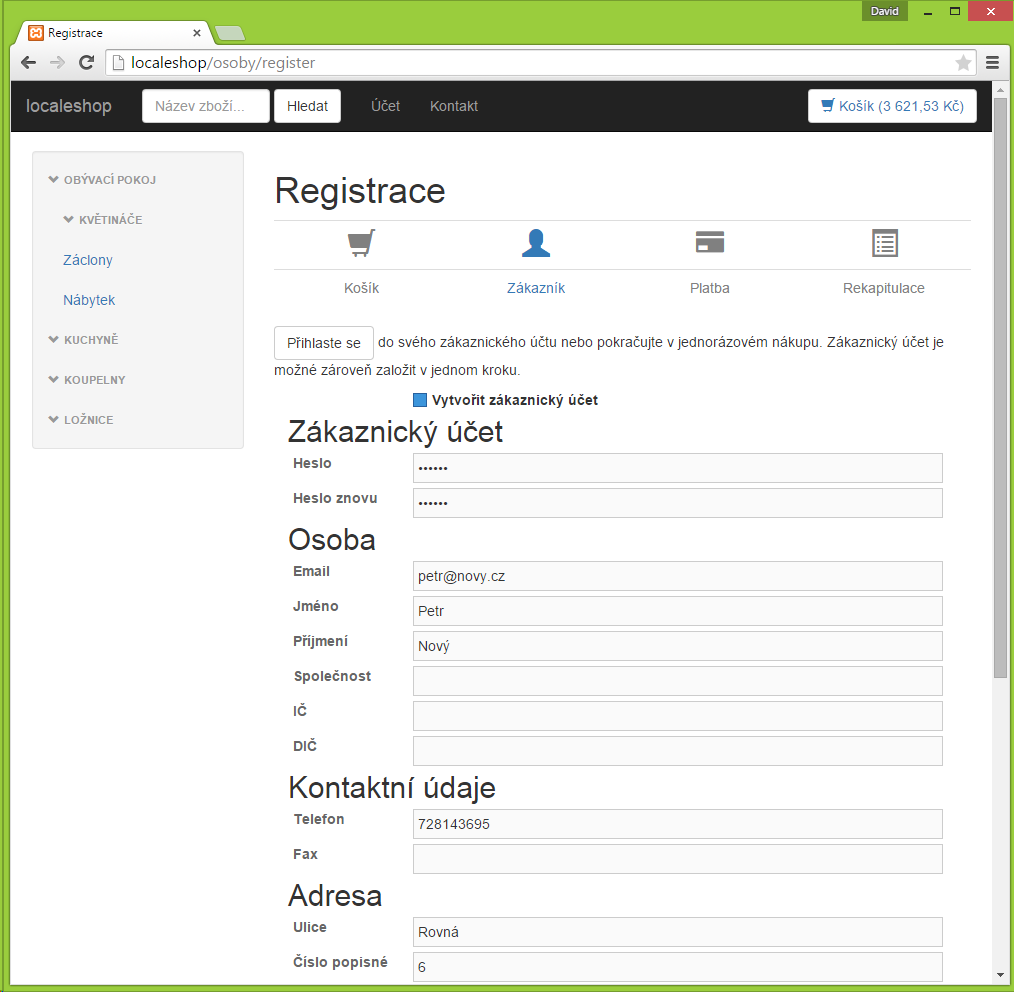The image size is (1014, 992).
Task: Click the Společnost input field
Action: pyautogui.click(x=678, y=680)
